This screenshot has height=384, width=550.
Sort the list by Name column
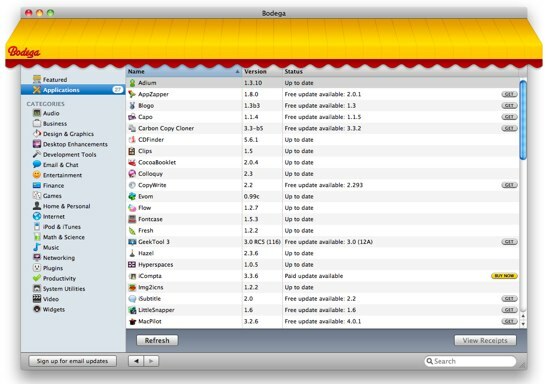pos(184,71)
